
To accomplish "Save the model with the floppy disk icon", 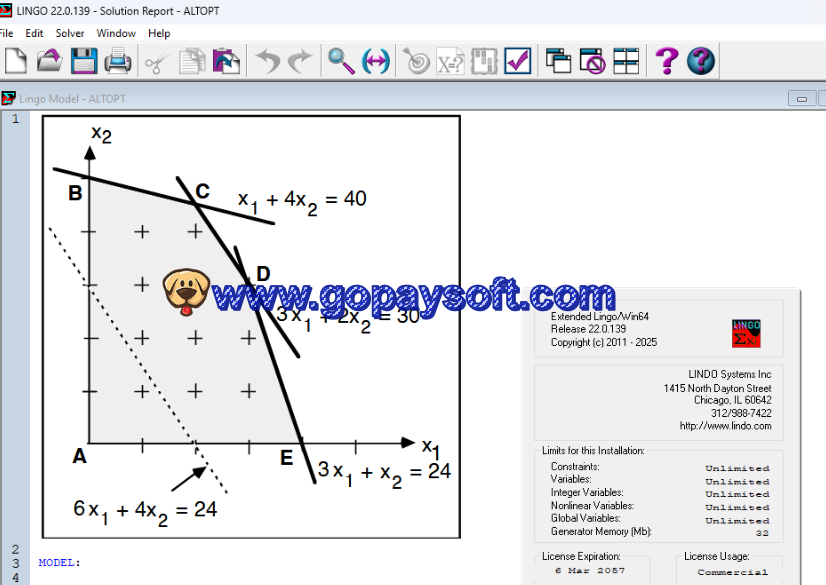I will [83, 61].
